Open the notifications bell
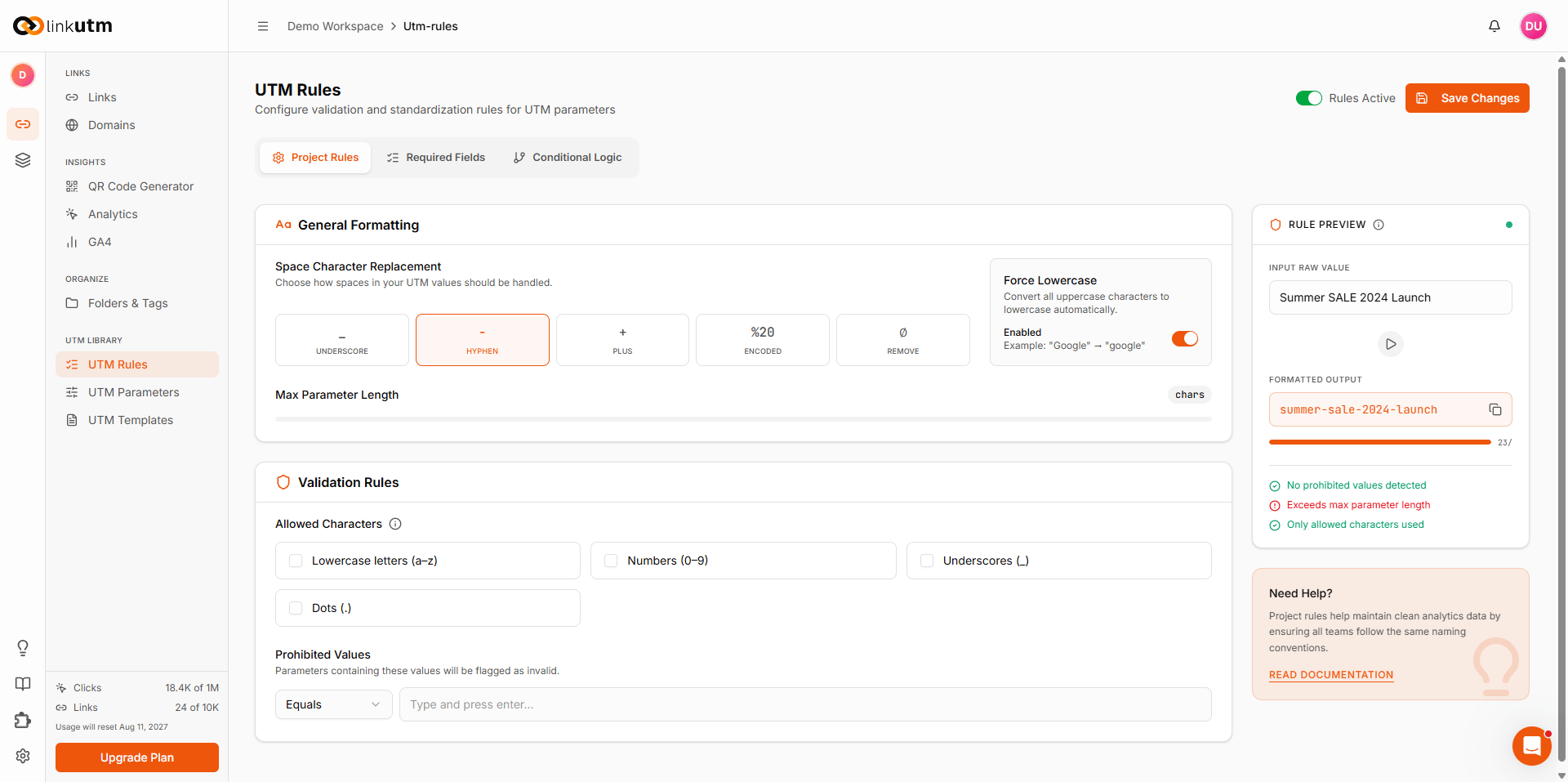1568x782 pixels. click(1494, 26)
